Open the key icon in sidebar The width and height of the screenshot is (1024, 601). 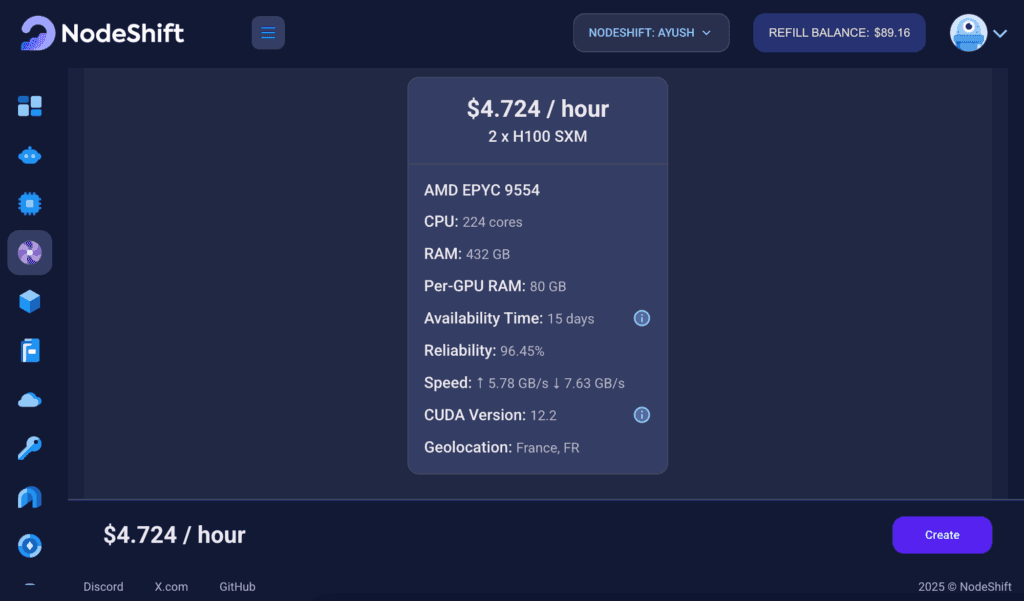coord(29,448)
